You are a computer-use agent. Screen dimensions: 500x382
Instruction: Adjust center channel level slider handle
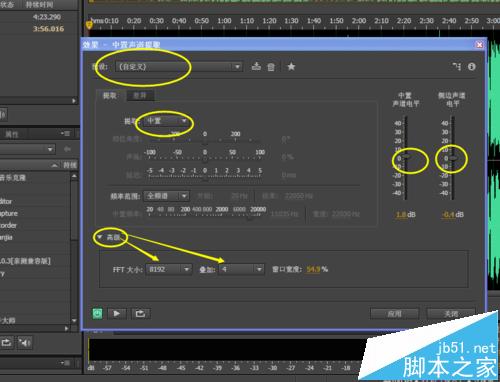pyautogui.click(x=406, y=156)
